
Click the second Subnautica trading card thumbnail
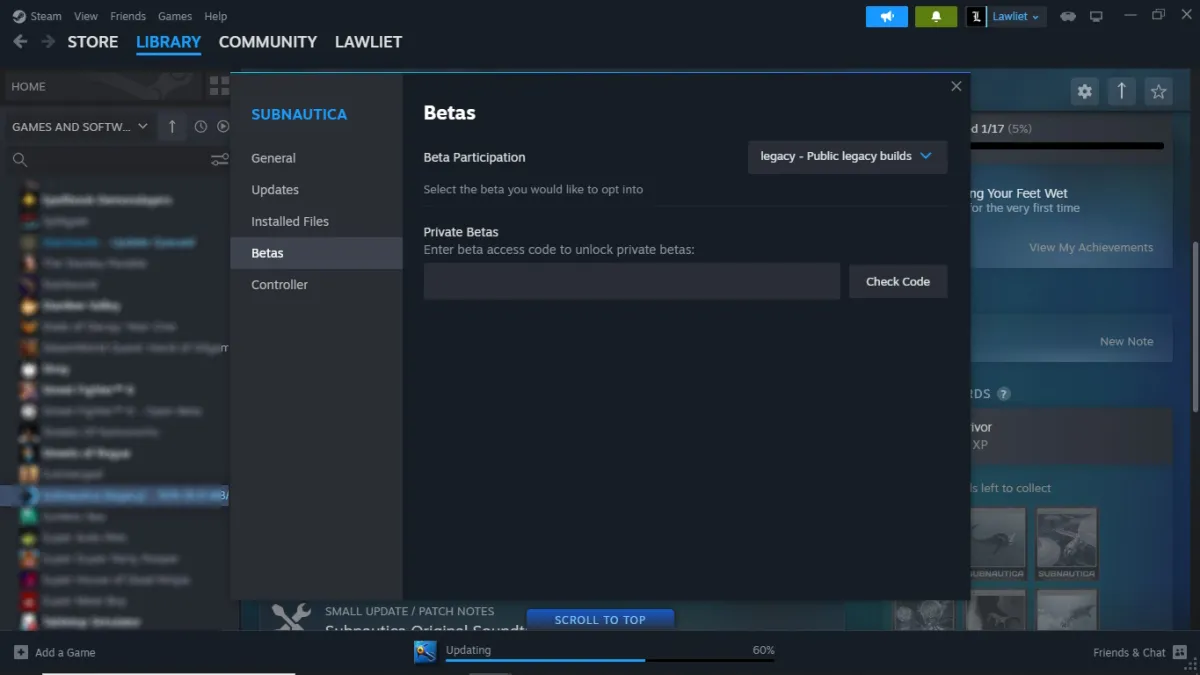[1066, 543]
